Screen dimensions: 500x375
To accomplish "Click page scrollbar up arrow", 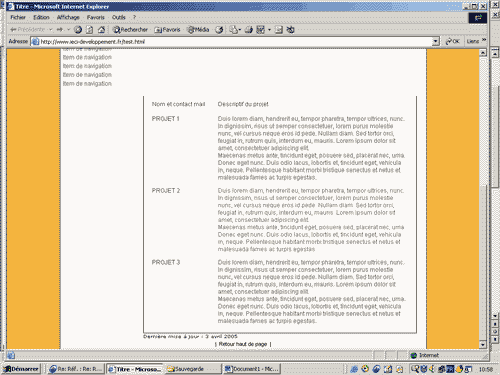I will click(483, 53).
